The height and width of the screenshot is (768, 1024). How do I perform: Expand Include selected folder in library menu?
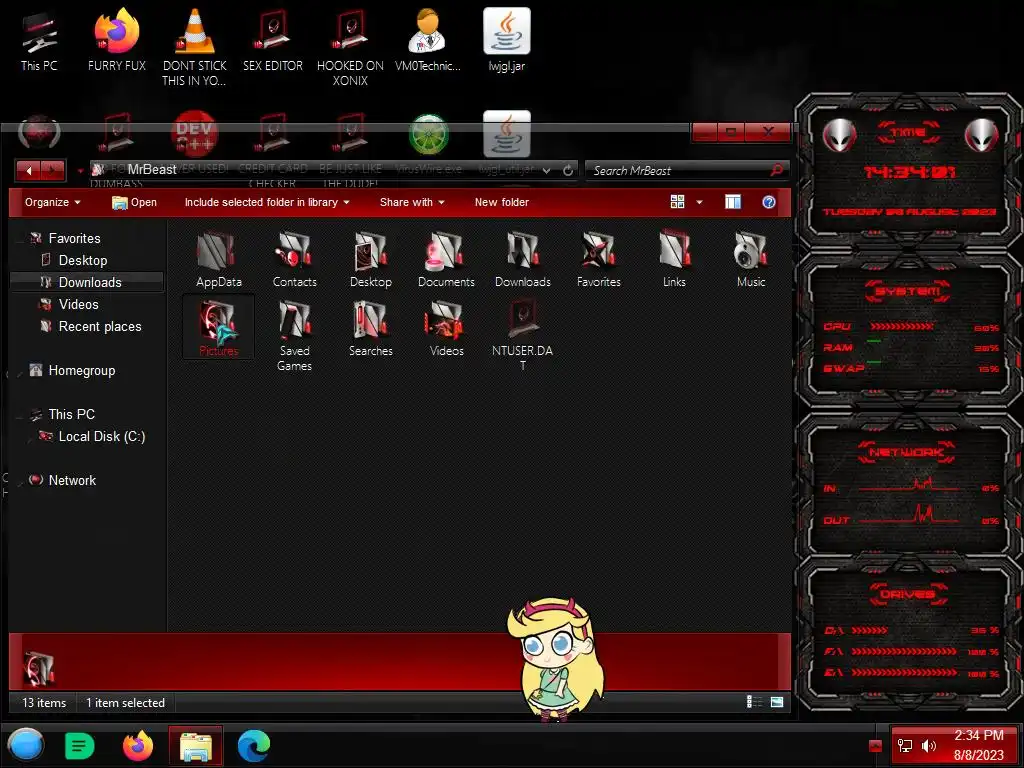(x=267, y=202)
